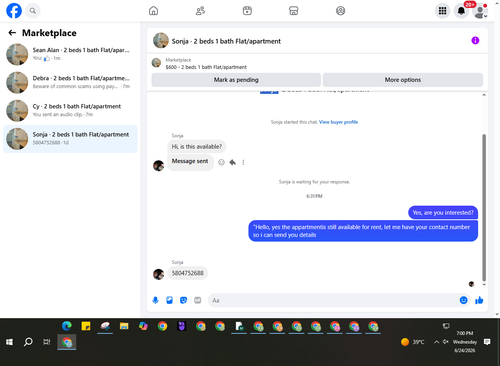Open the Debra conversation
This screenshot has width=500, height=366.
[70, 82]
